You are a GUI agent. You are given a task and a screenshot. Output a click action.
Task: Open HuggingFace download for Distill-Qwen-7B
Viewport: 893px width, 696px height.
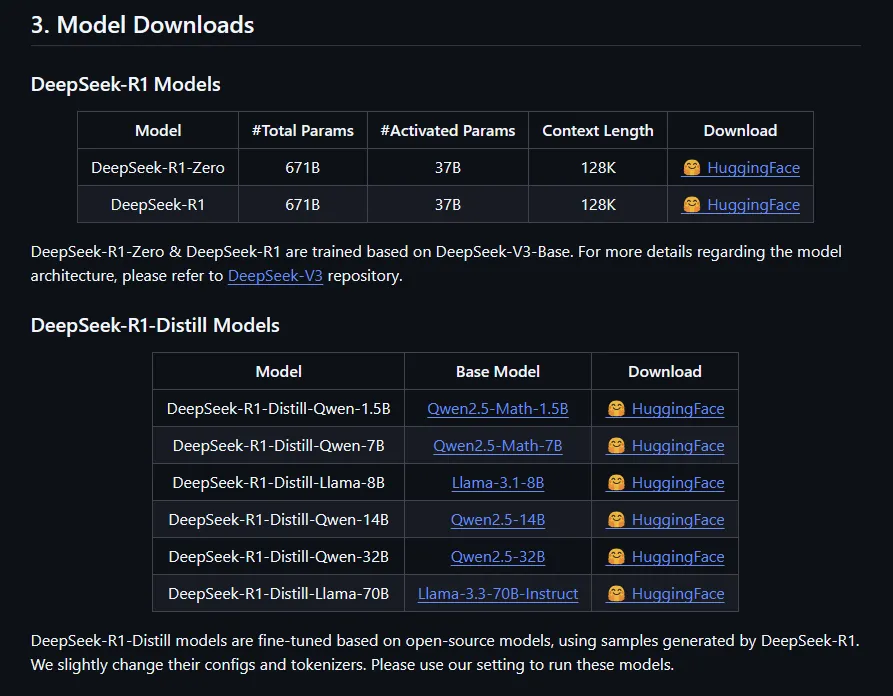[665, 445]
